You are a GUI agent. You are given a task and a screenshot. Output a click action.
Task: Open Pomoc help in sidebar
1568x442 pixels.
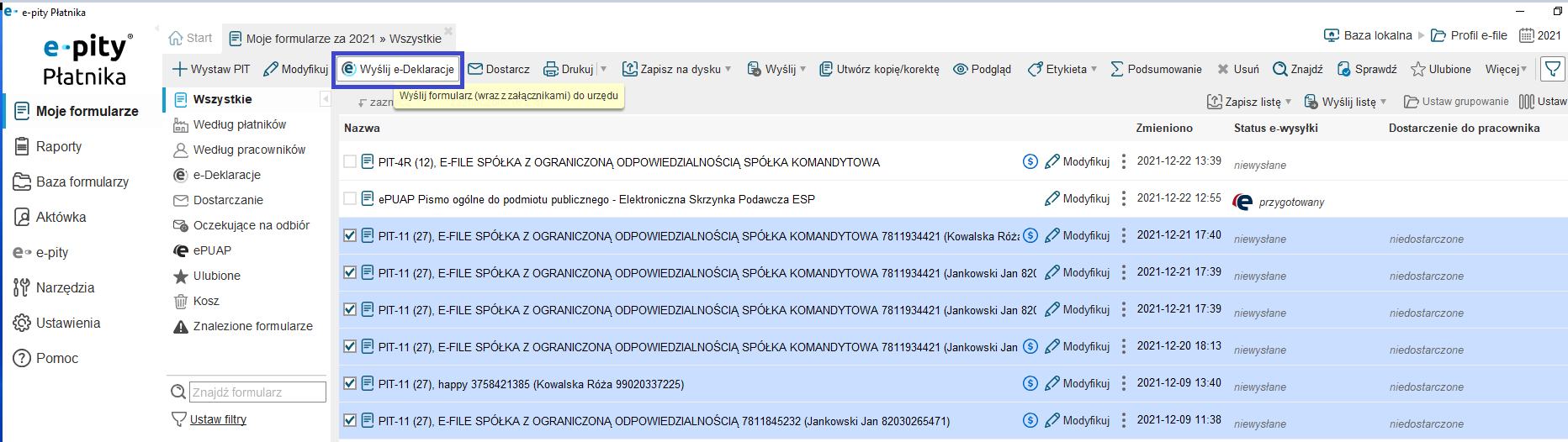[x=45, y=358]
